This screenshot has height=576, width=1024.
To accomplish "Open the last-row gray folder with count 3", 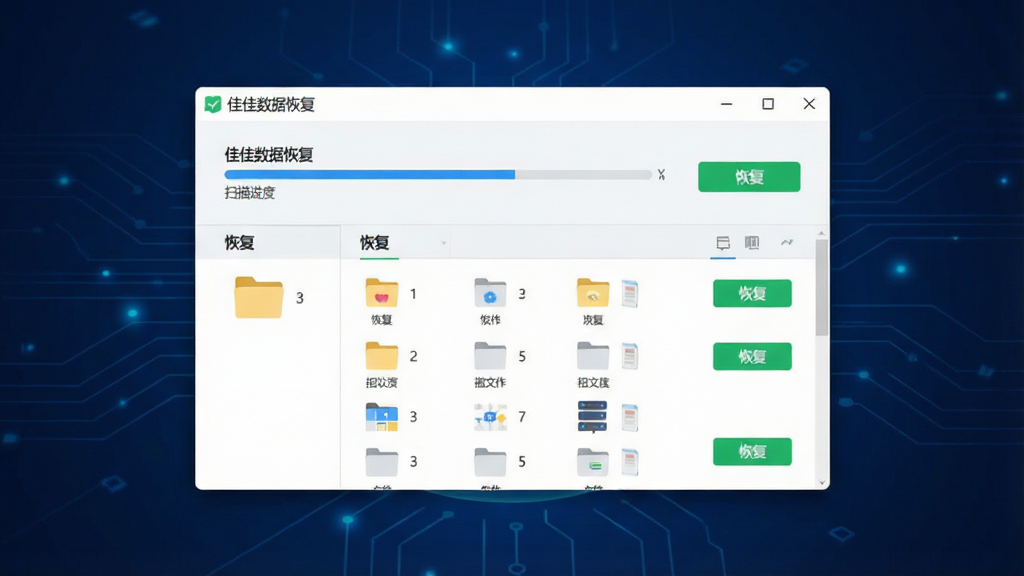I will (382, 462).
